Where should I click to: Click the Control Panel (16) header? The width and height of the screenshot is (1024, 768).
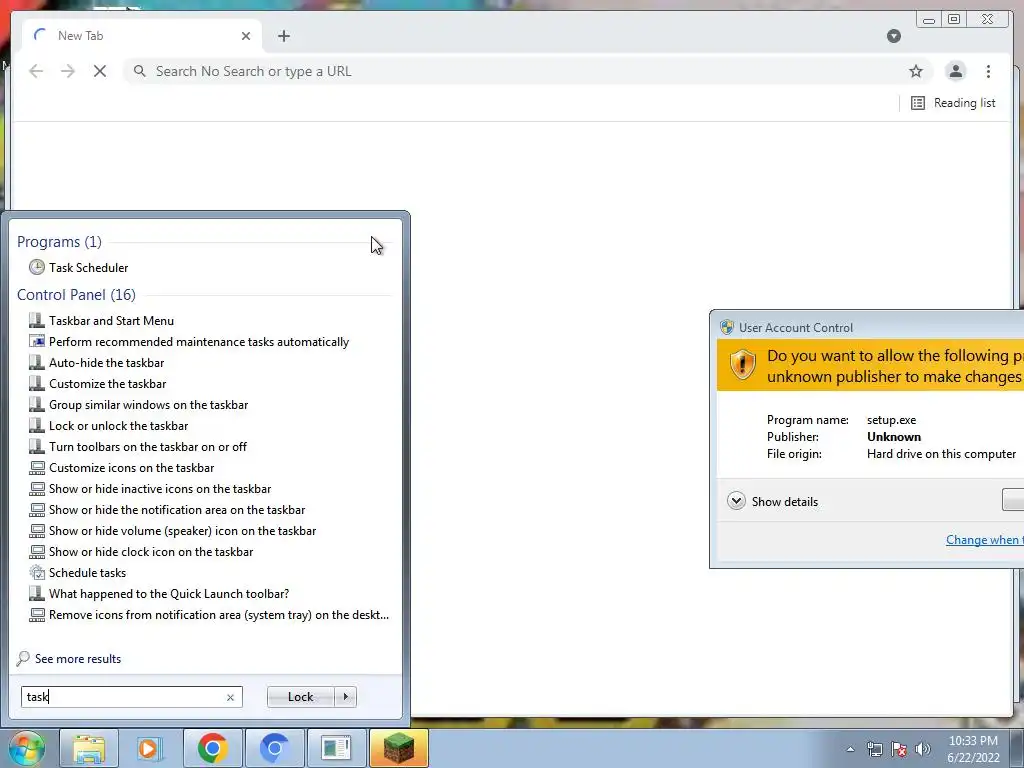[x=76, y=295]
